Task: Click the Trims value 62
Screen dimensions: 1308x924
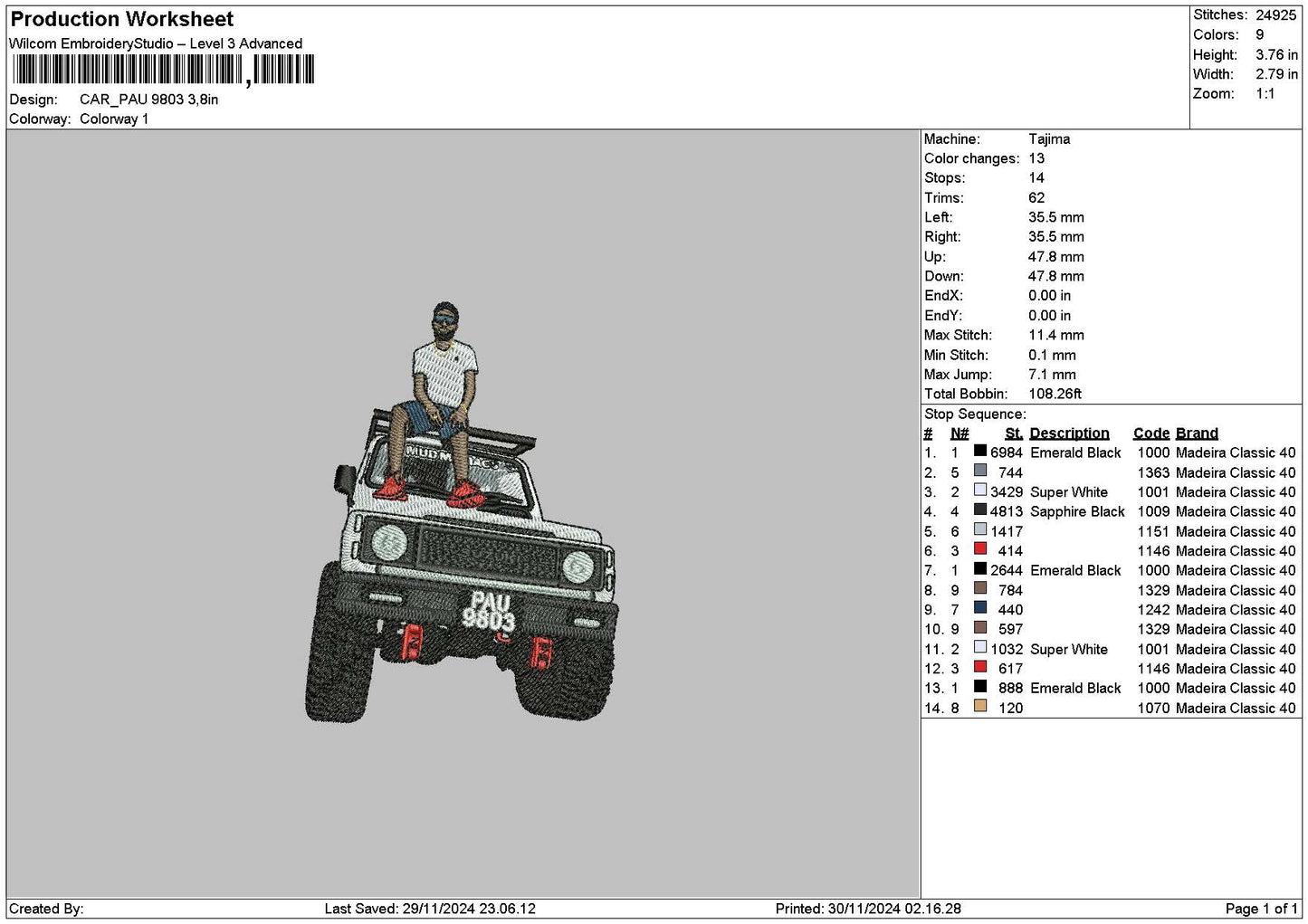Action: (1036, 198)
